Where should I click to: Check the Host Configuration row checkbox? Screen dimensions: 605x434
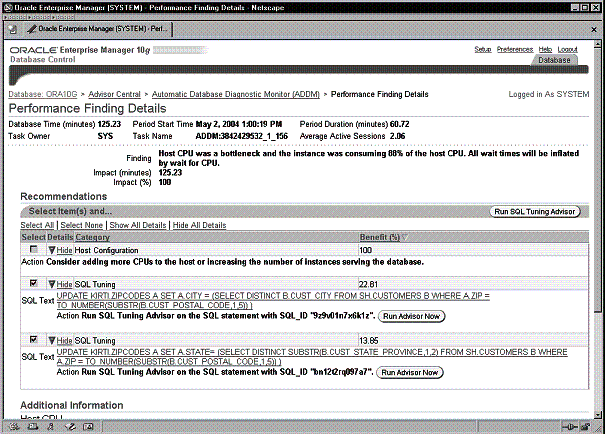coord(34,250)
